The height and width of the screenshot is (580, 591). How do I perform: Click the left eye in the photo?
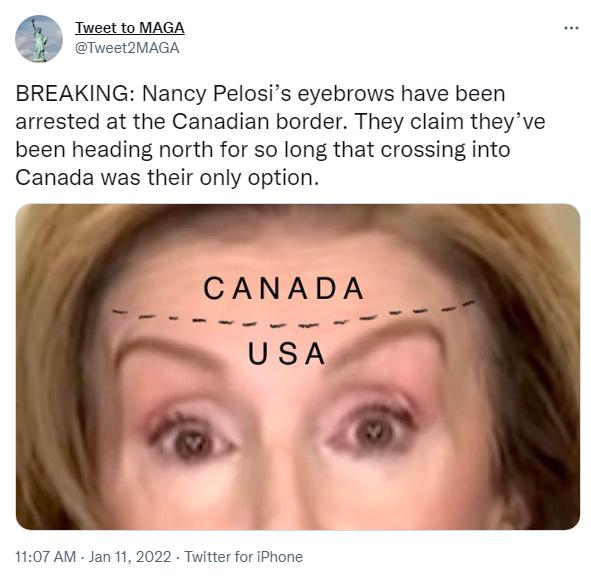pyautogui.click(x=192, y=434)
